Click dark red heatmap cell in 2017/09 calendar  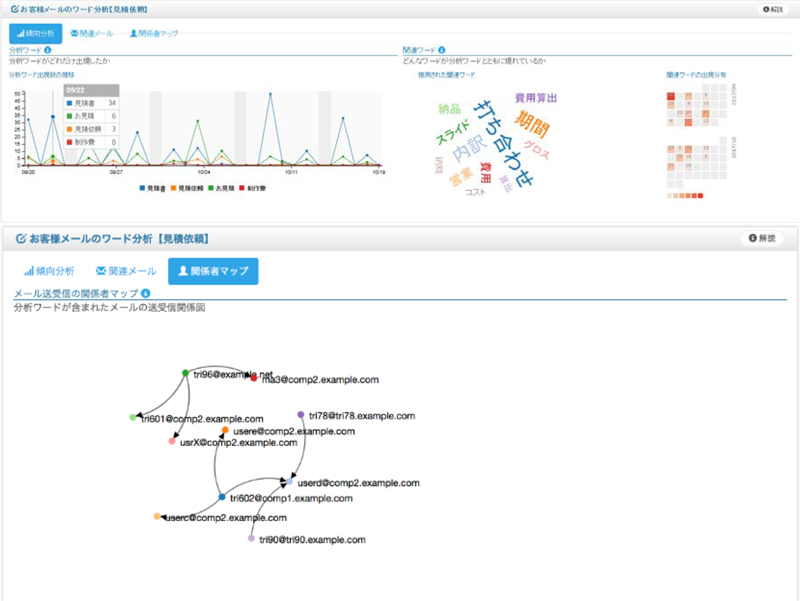click(671, 96)
